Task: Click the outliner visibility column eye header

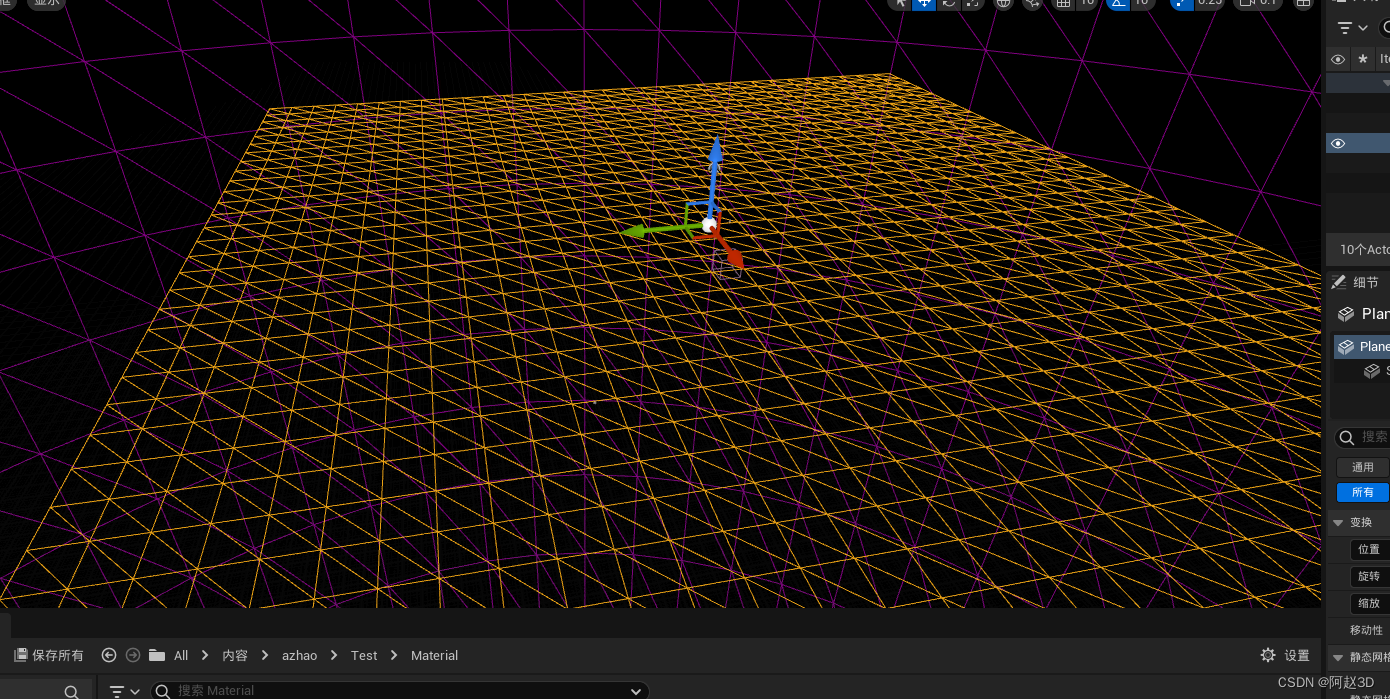Action: tap(1338, 60)
